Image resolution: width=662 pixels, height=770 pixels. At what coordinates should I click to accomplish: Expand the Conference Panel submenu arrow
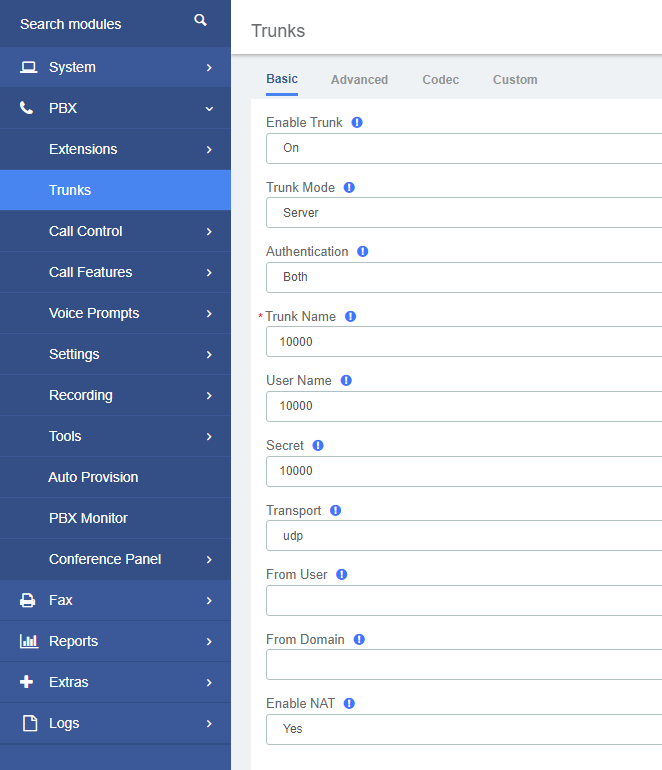pyautogui.click(x=209, y=559)
